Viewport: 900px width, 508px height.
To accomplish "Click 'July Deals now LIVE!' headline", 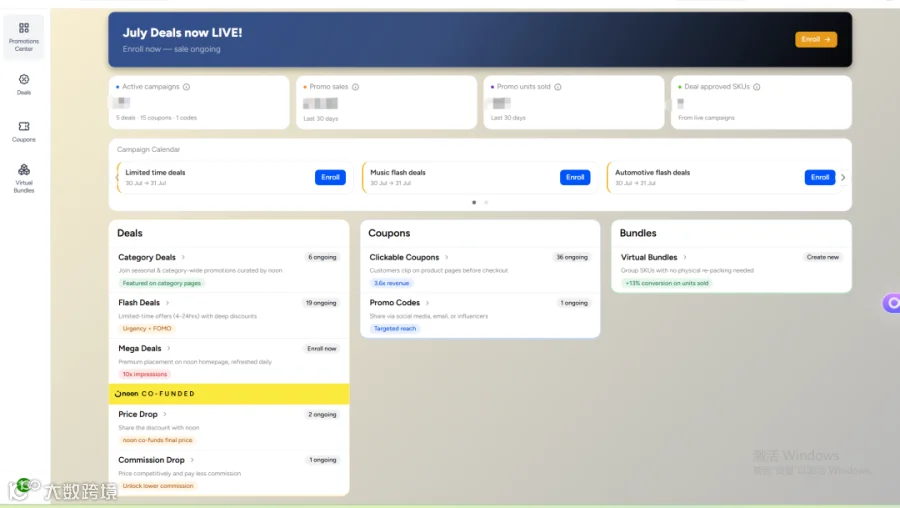I will pyautogui.click(x=183, y=33).
